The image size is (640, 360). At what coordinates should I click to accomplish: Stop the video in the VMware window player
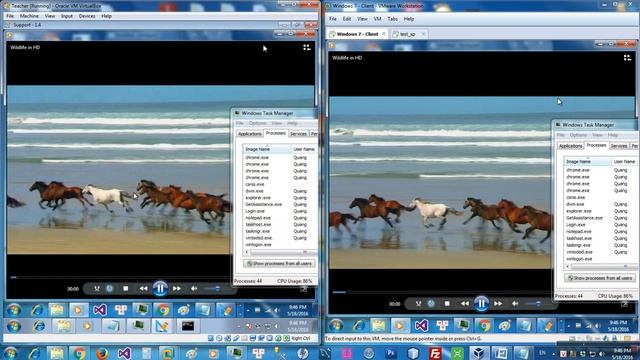[447, 304]
